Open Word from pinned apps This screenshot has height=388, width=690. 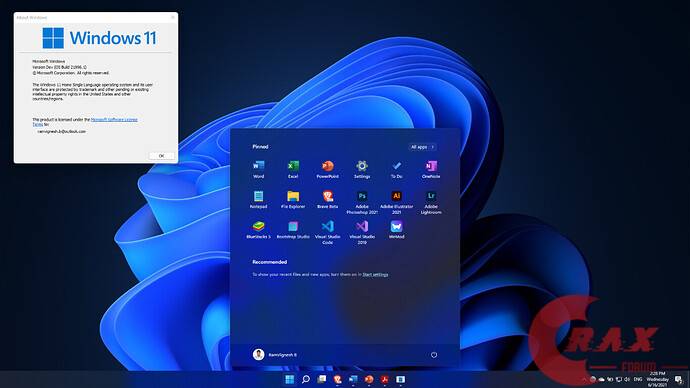258,169
